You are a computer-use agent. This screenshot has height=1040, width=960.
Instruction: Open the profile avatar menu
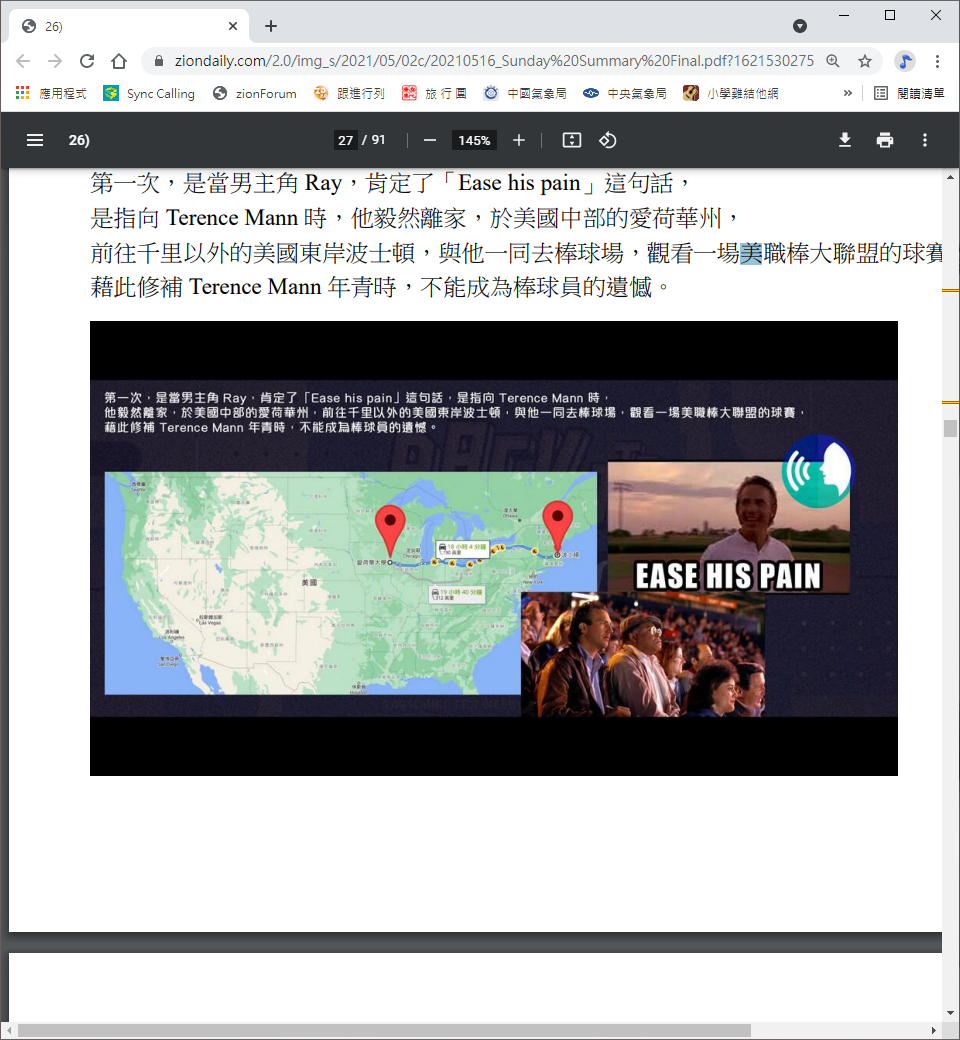904,61
